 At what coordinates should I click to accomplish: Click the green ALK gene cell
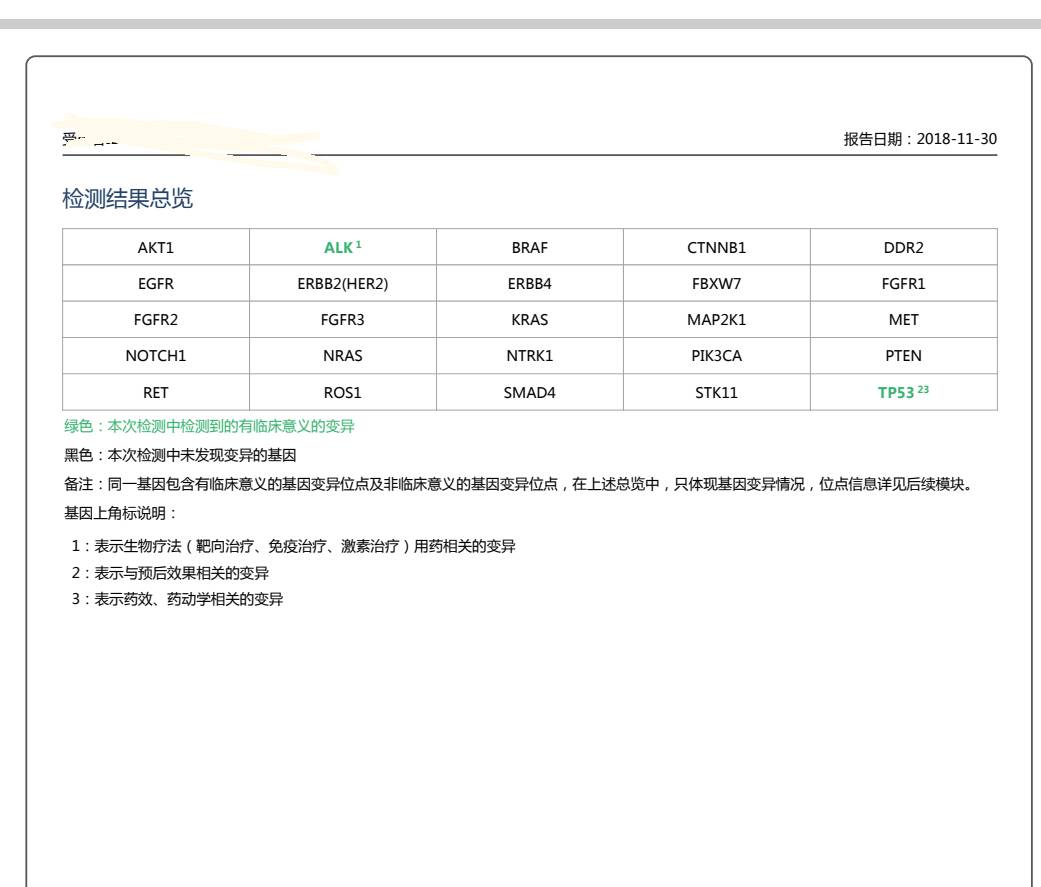(x=342, y=248)
